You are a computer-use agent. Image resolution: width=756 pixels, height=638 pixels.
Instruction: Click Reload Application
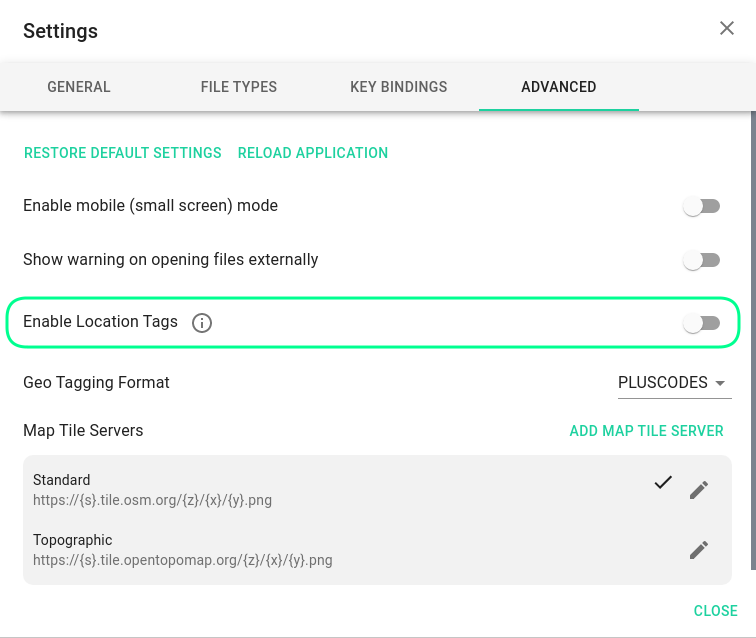click(x=313, y=153)
